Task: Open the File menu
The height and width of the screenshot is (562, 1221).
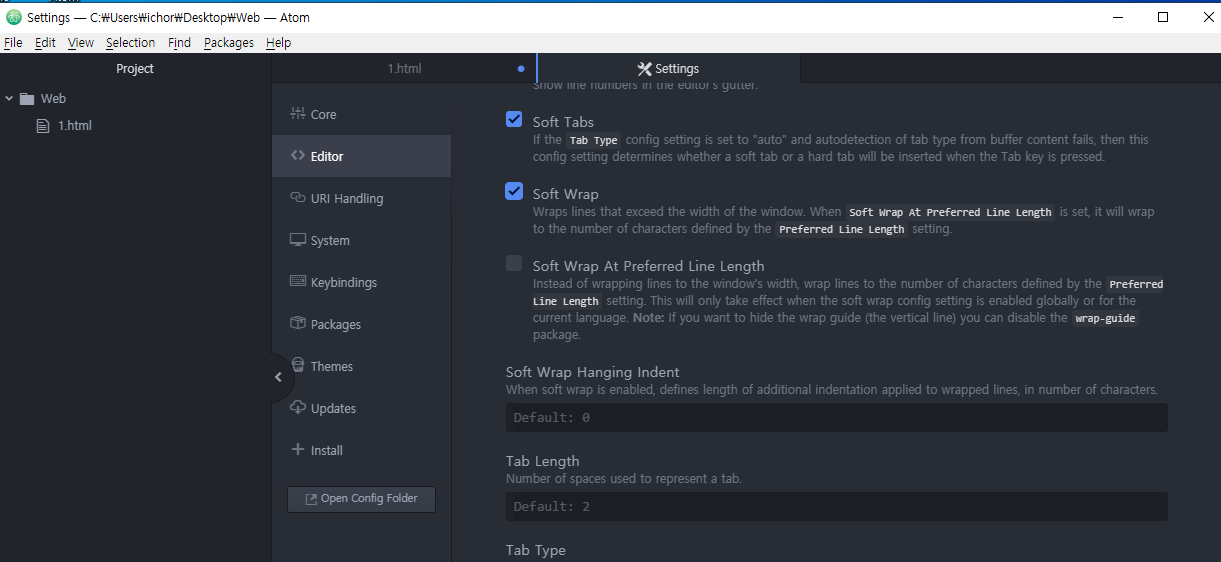Action: [x=13, y=42]
